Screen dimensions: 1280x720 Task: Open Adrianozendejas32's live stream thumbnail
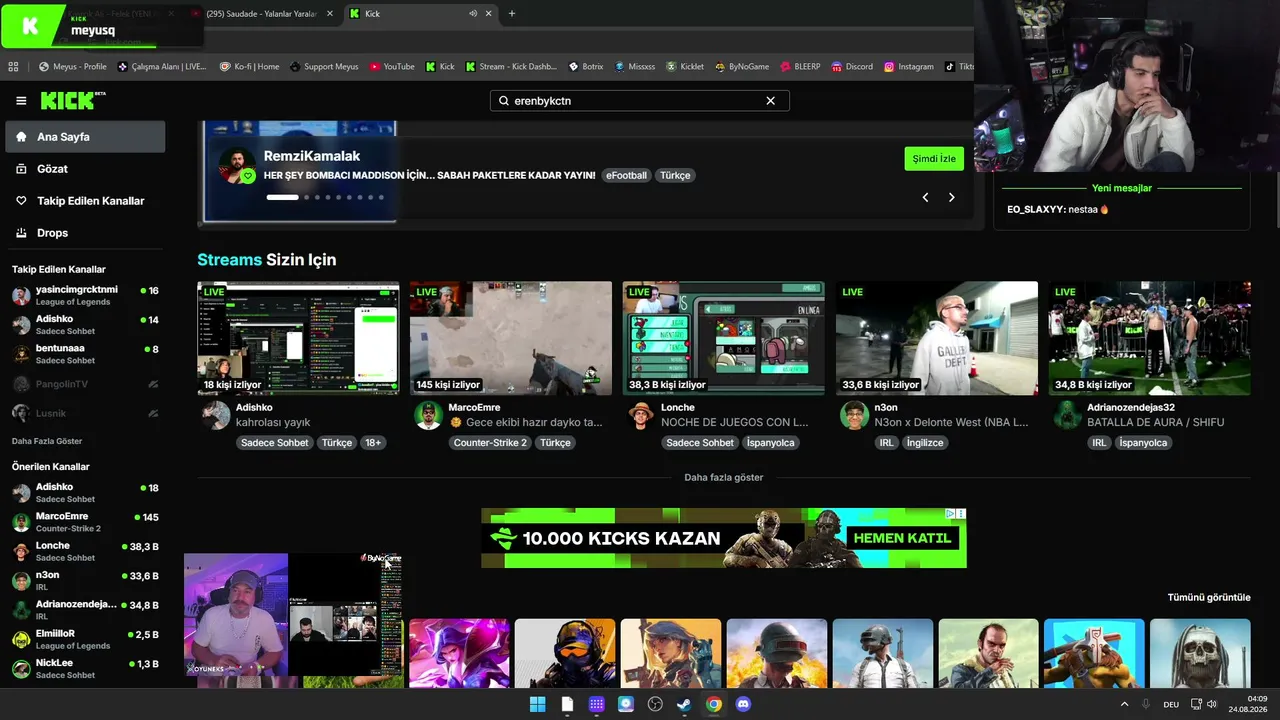pos(1150,338)
